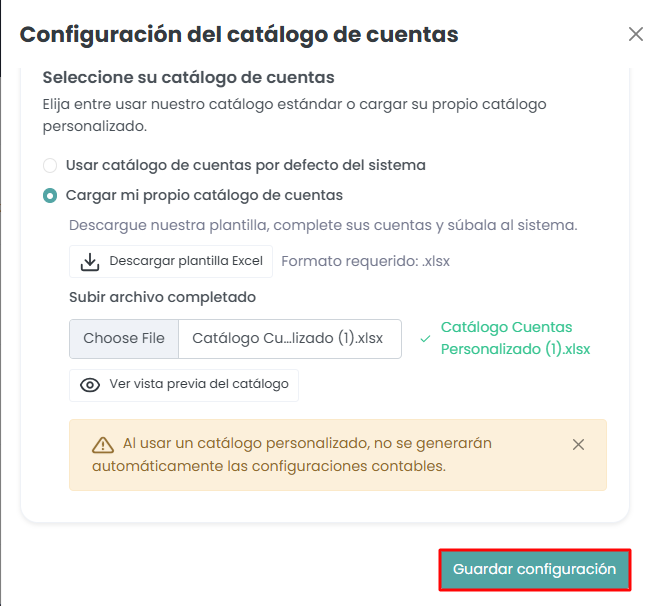The image size is (648, 606).
Task: Click the 'Formato requerido: .xlsx' hint
Action: click(x=365, y=261)
